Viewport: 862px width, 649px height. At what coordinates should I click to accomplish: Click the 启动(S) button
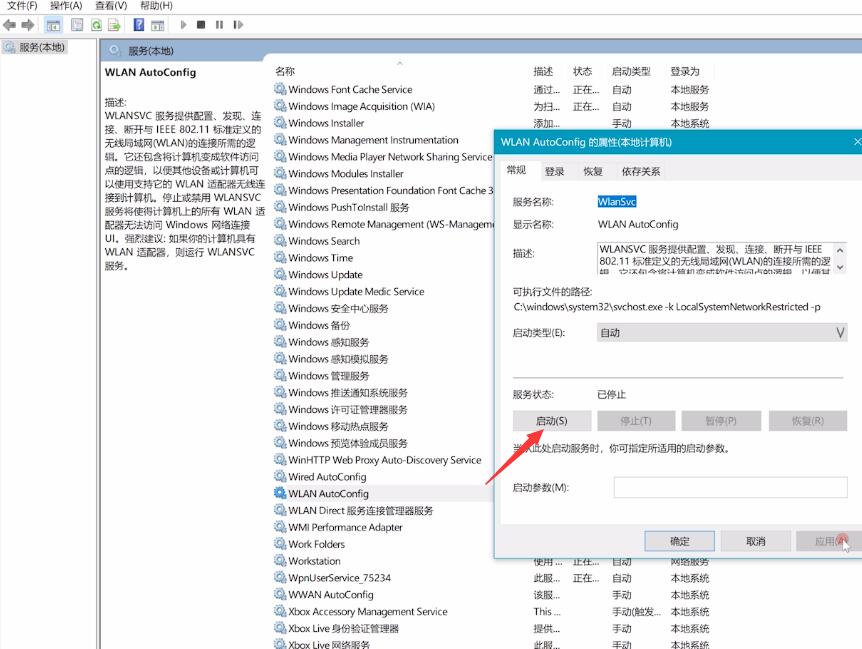[552, 421]
